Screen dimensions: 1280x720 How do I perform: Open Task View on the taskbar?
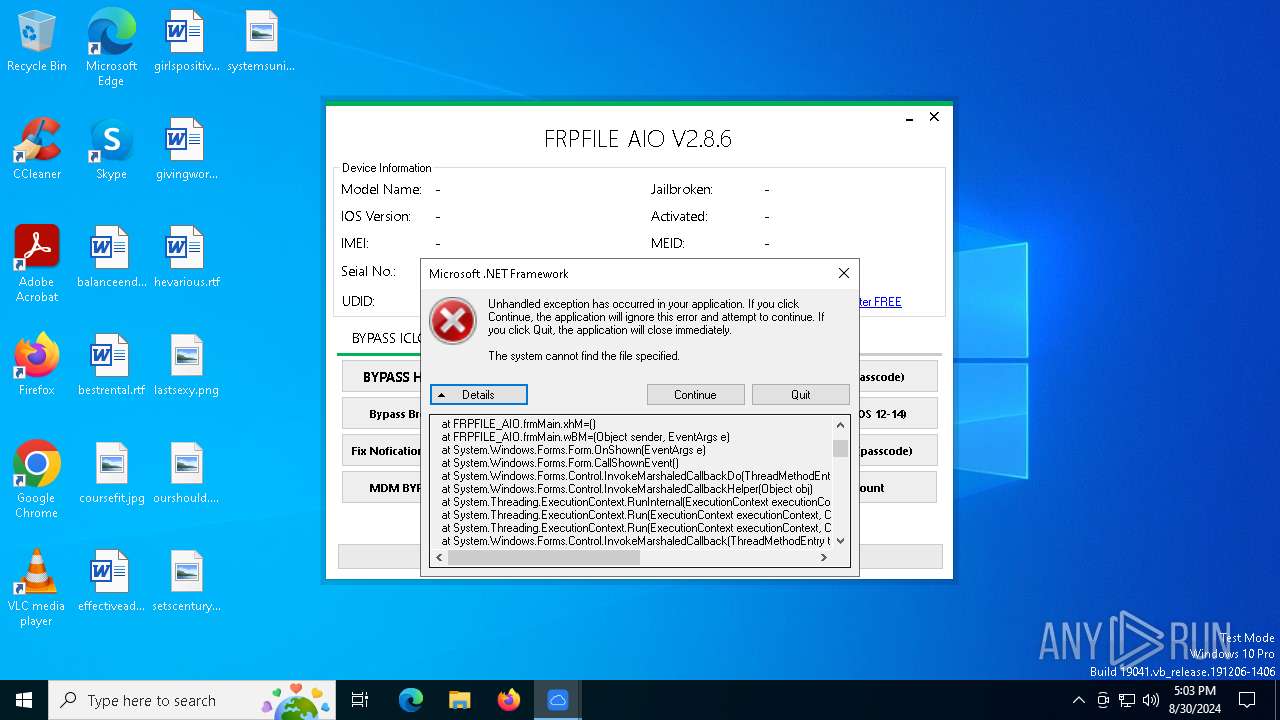click(360, 700)
